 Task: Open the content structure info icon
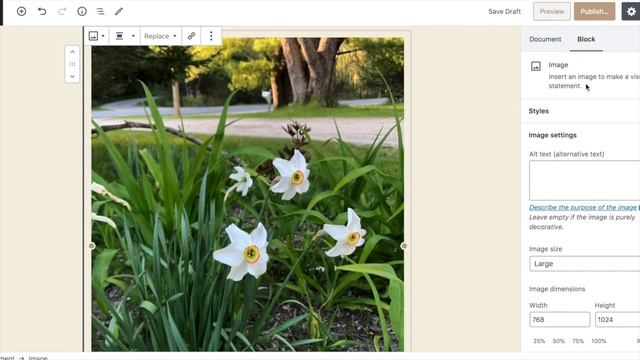tap(82, 11)
